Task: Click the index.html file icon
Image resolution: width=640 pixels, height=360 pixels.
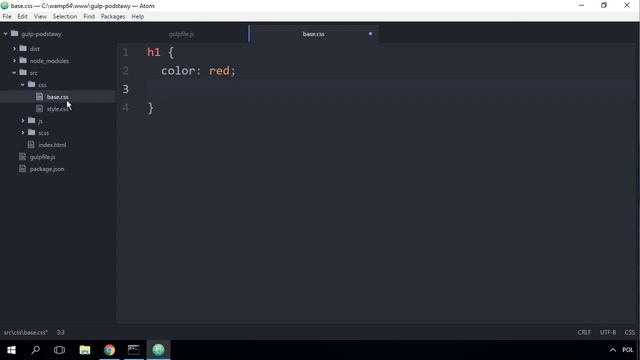Action: point(31,144)
